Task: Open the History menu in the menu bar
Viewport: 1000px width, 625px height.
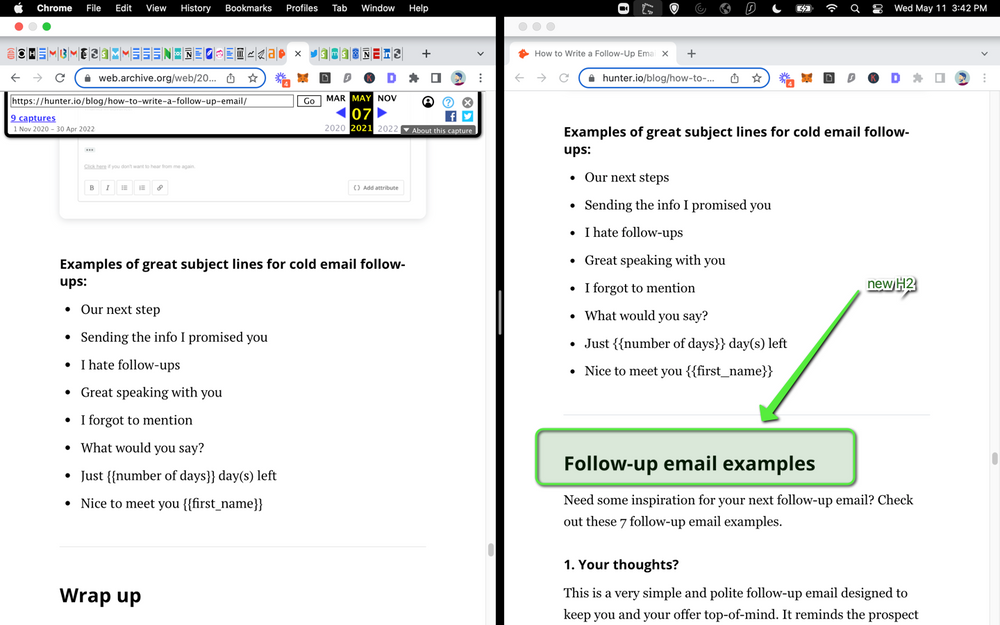Action: pyautogui.click(x=195, y=8)
